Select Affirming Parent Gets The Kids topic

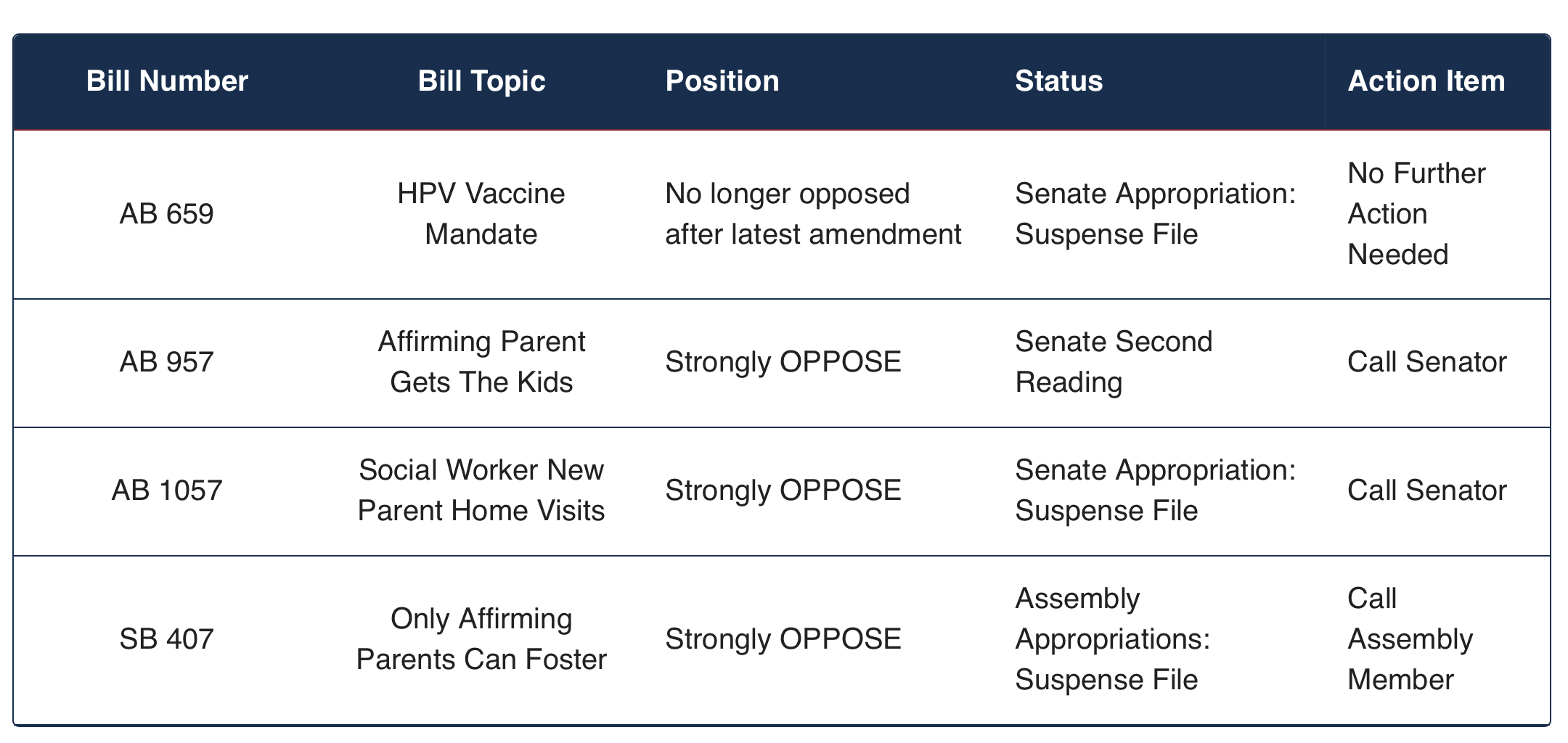tap(481, 362)
